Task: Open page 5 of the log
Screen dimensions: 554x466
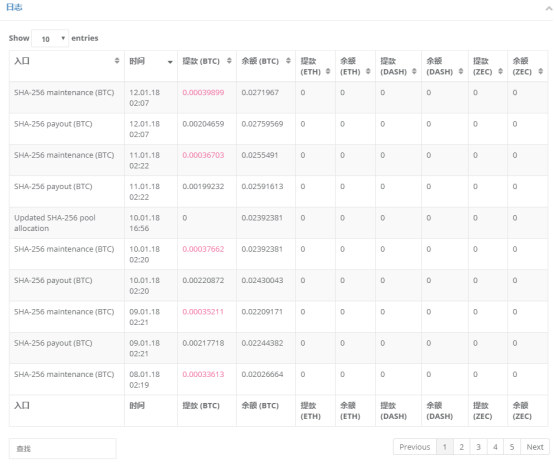Action: tap(512, 447)
